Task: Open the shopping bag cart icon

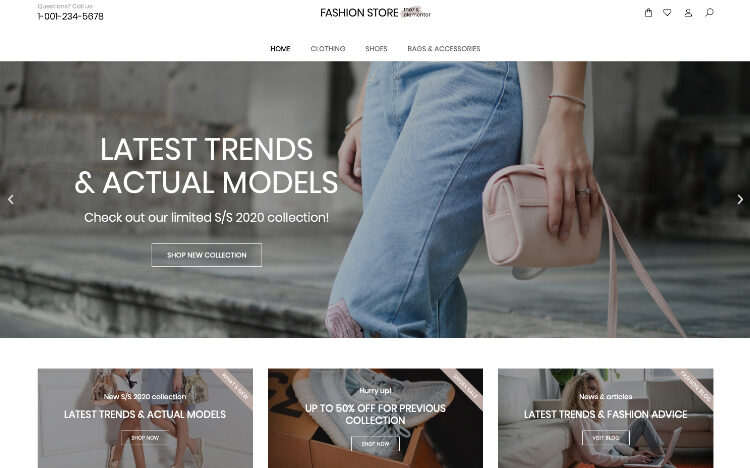Action: (x=648, y=13)
